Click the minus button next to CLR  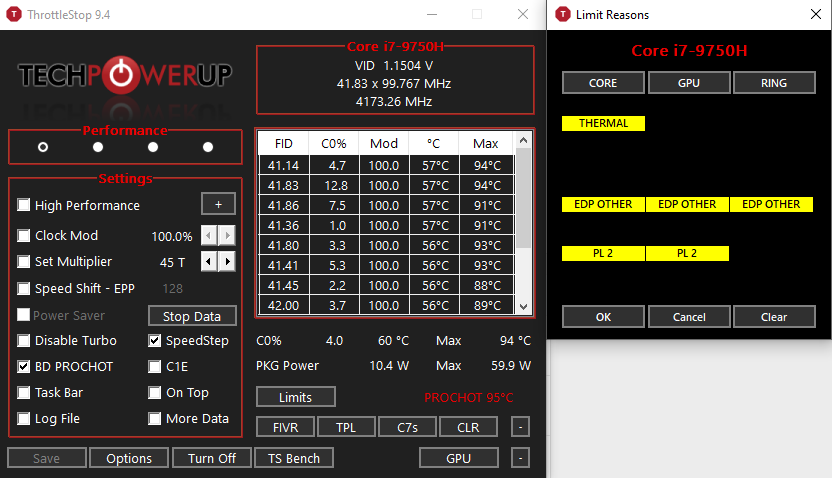click(521, 427)
